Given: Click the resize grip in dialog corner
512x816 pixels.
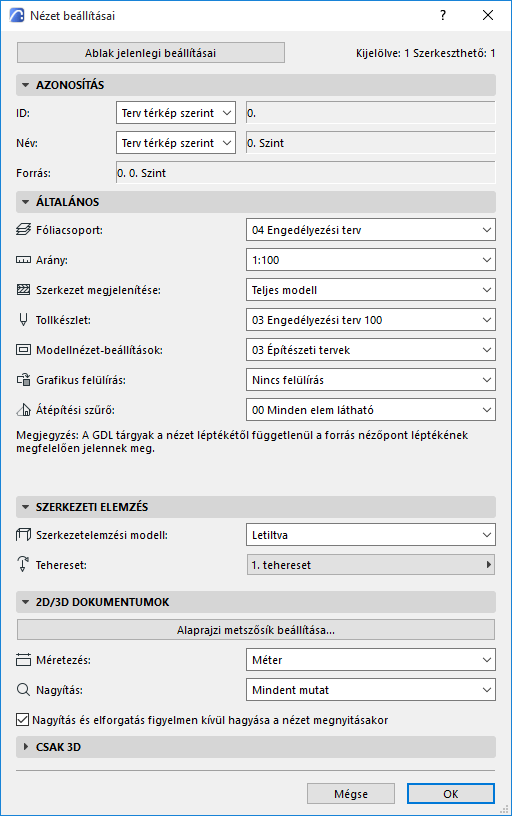Looking at the screenshot, I should click(504, 809).
